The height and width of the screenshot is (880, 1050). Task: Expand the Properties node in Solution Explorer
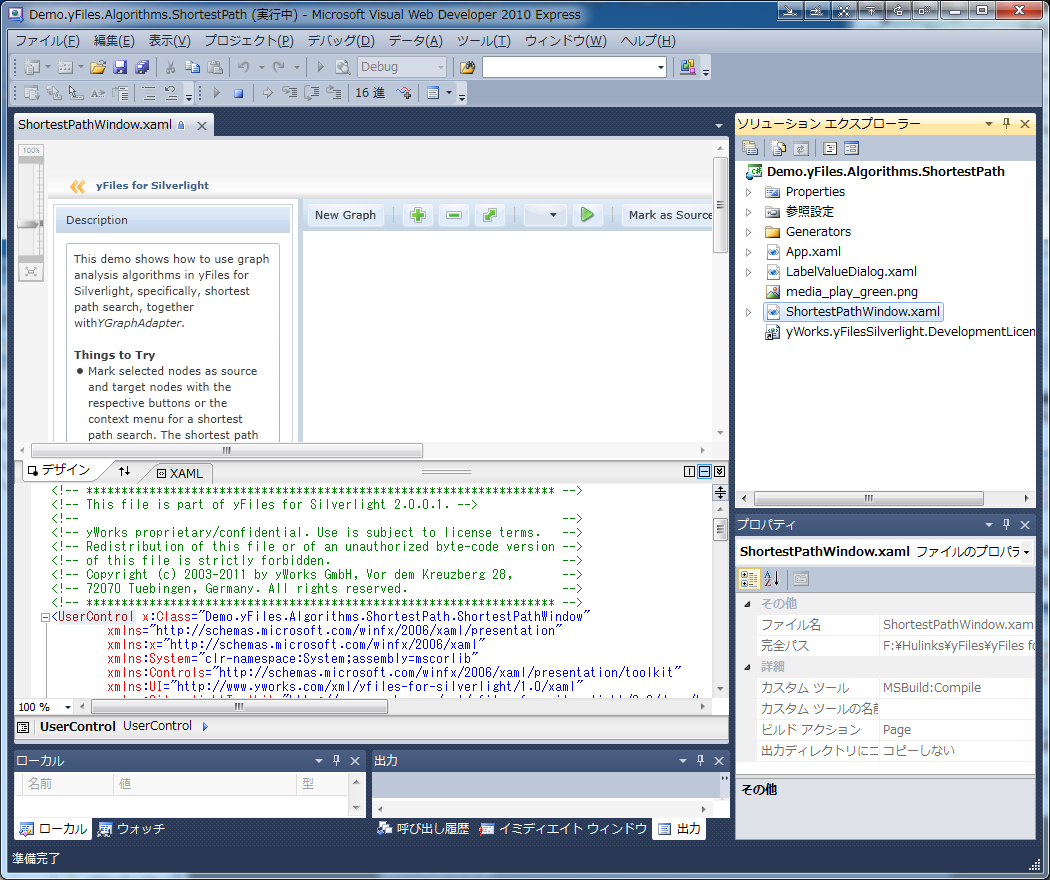point(749,192)
